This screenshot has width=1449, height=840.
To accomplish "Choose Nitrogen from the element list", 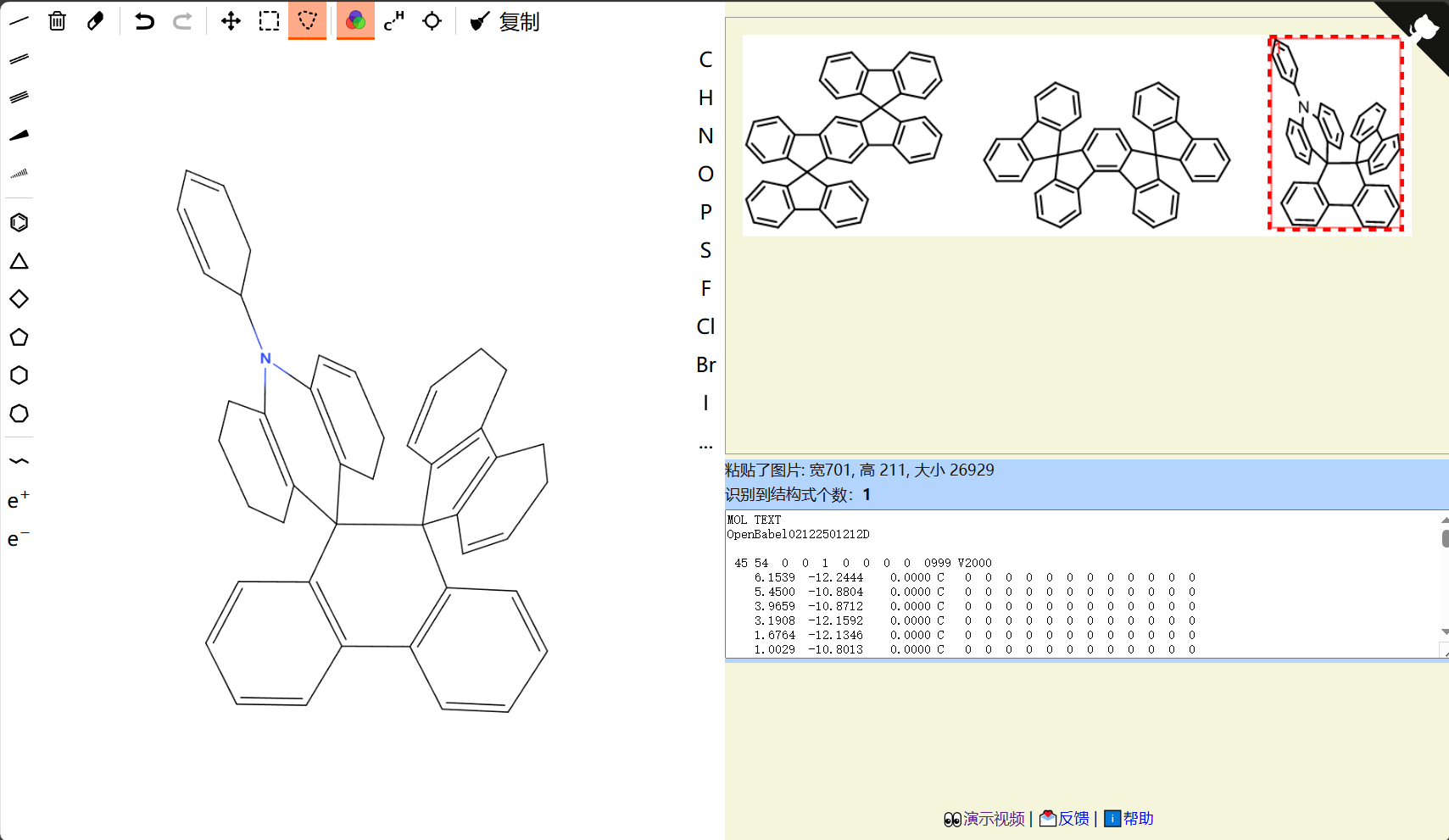I will (705, 136).
